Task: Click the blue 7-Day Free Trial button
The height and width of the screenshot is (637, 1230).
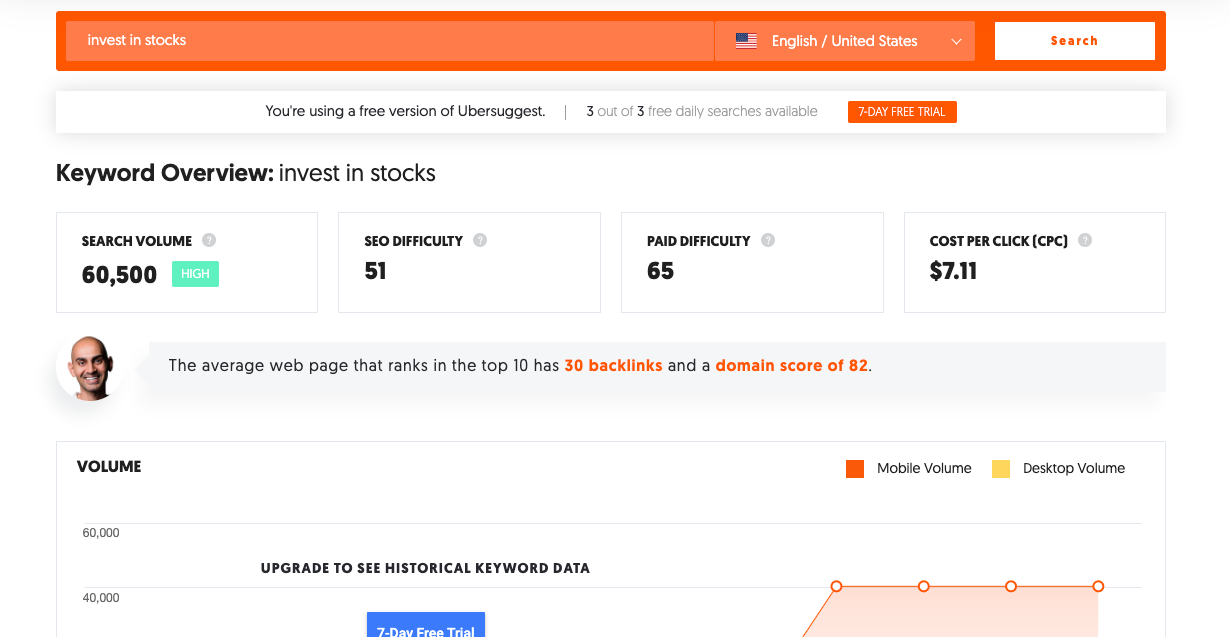Action: pos(426,625)
